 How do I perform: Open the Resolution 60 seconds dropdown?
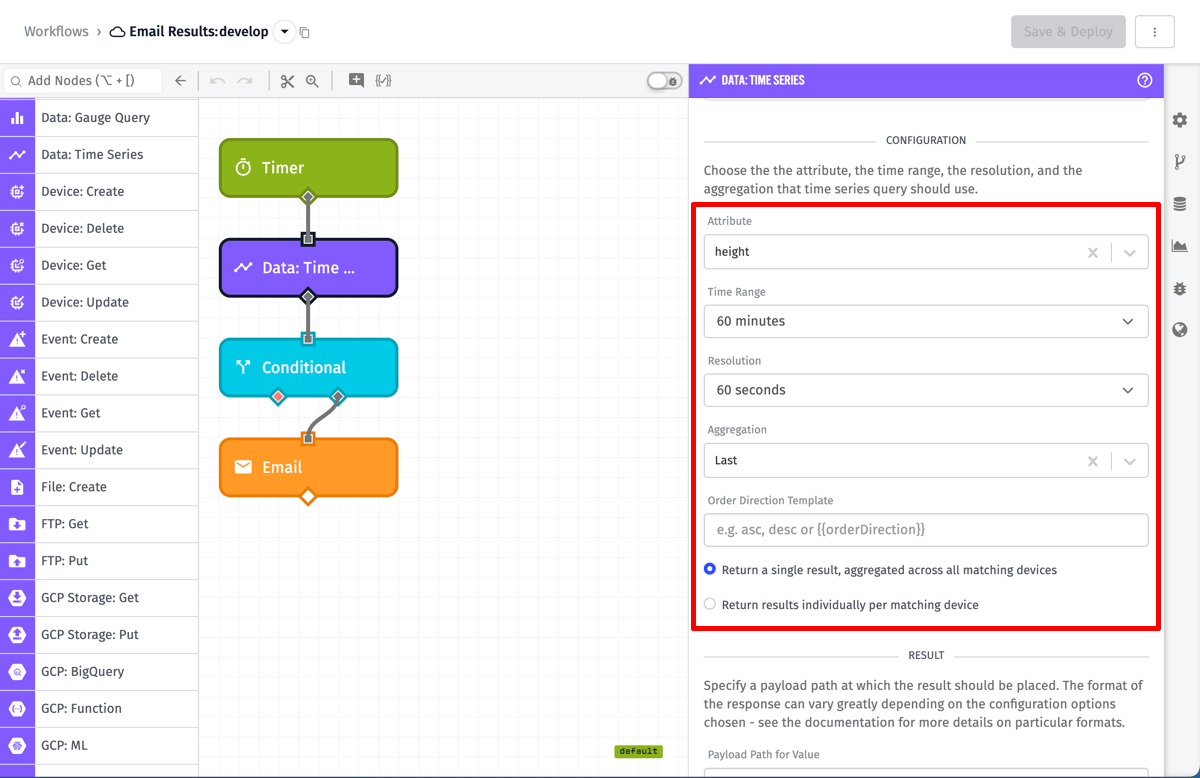(x=926, y=390)
